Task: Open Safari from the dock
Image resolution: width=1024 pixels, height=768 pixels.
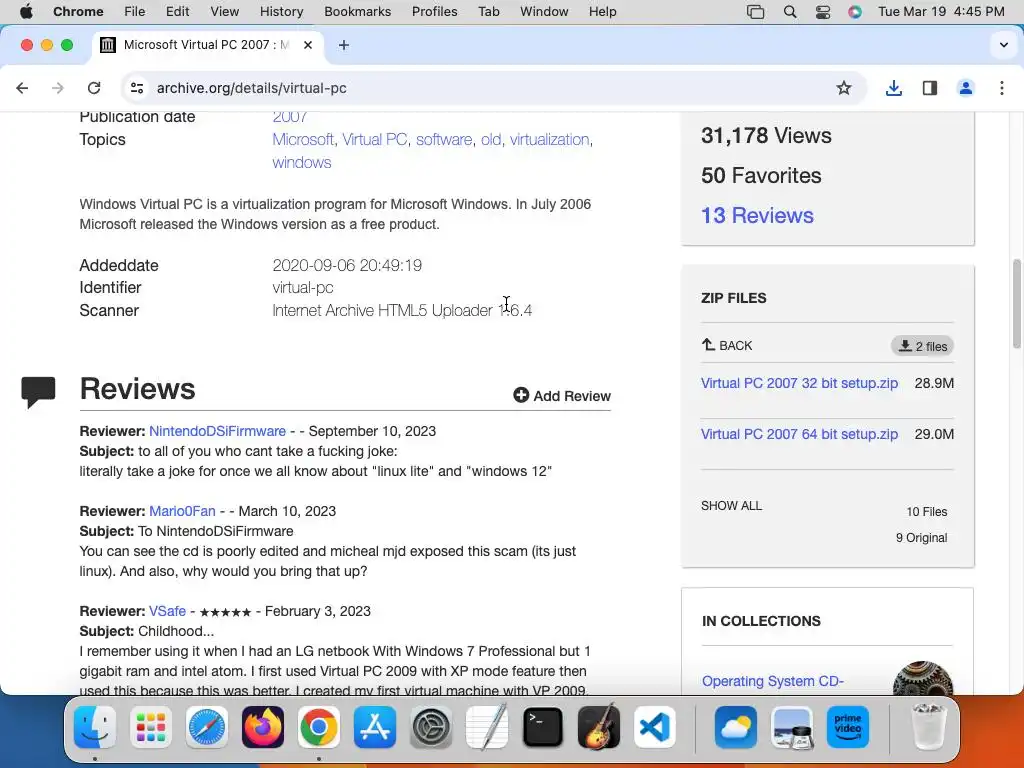Action: 207,727
